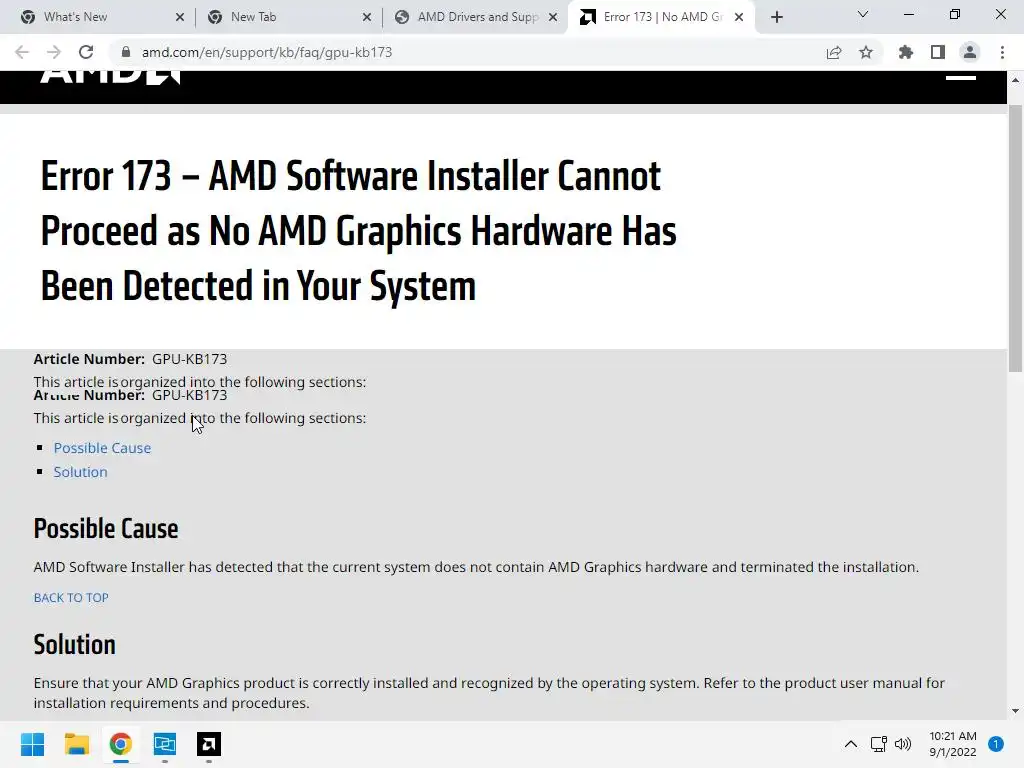Click the address bar URL

pyautogui.click(x=267, y=52)
